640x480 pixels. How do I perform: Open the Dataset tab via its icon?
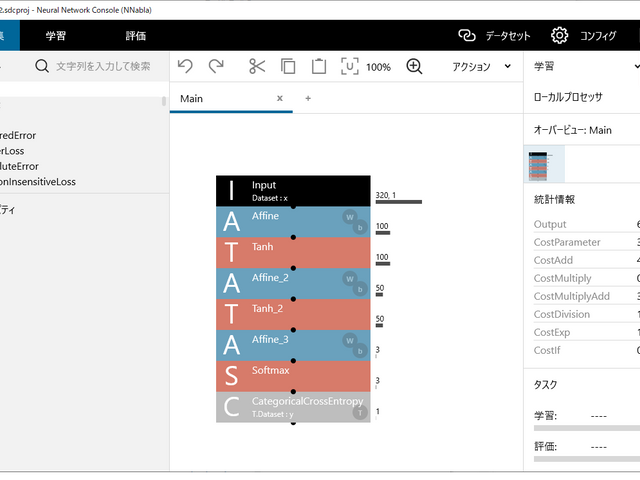pyautogui.click(x=466, y=35)
